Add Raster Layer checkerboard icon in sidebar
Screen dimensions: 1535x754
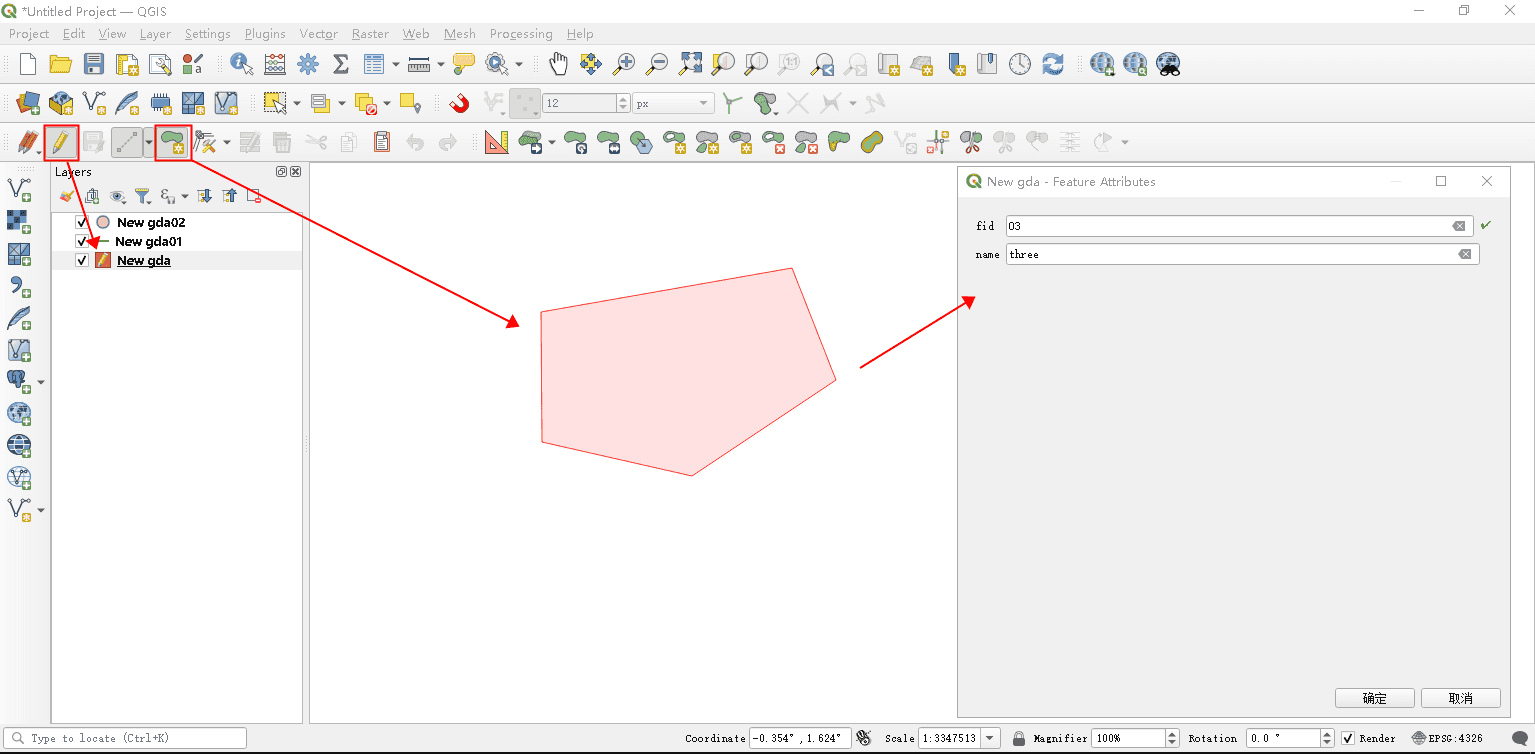tap(19, 221)
